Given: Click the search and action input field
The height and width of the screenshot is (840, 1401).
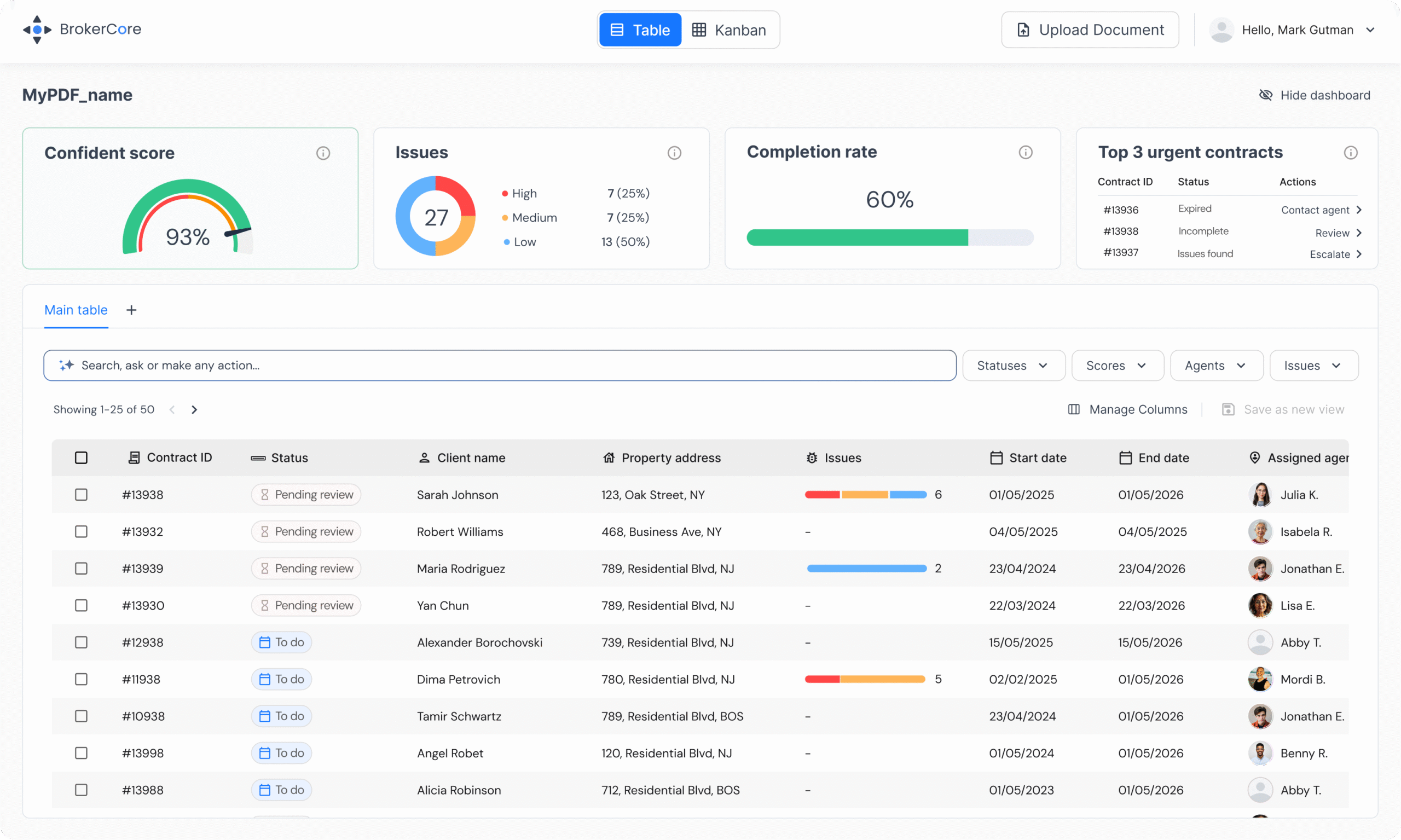Looking at the screenshot, I should point(498,366).
